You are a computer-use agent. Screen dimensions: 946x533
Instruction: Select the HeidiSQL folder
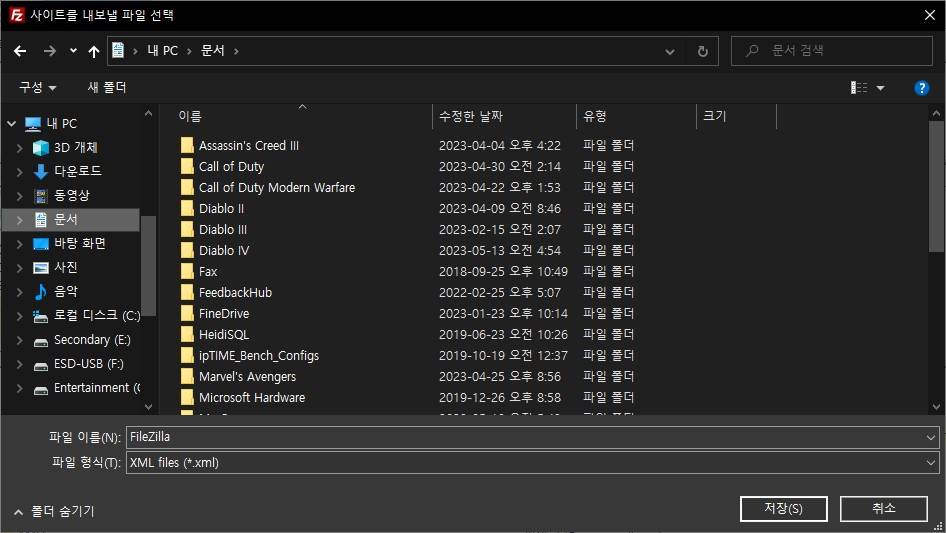coord(224,334)
